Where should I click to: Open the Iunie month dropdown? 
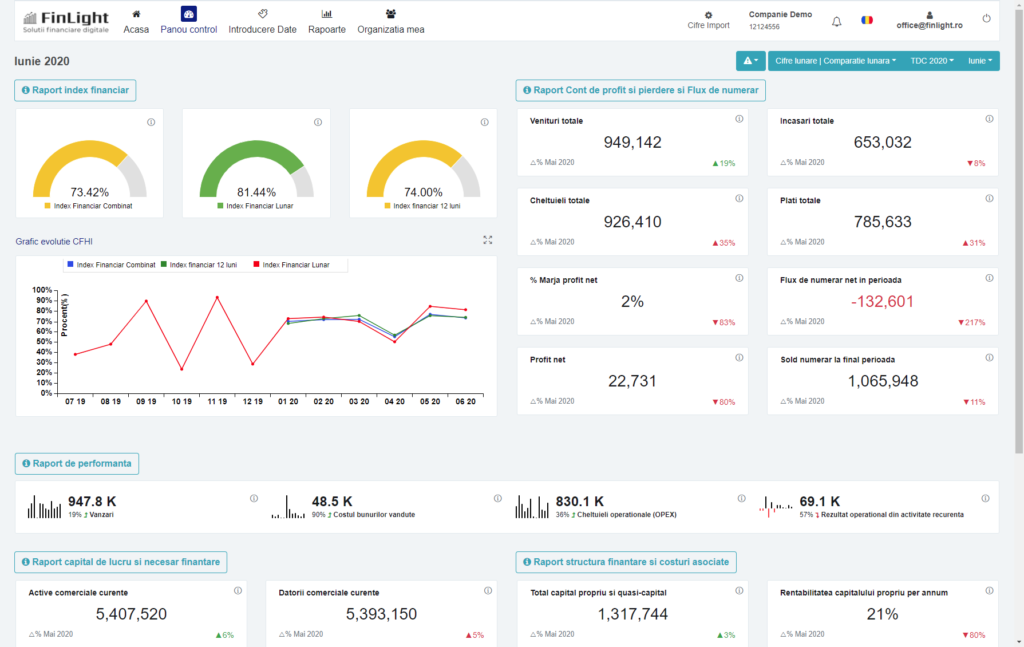[981, 60]
